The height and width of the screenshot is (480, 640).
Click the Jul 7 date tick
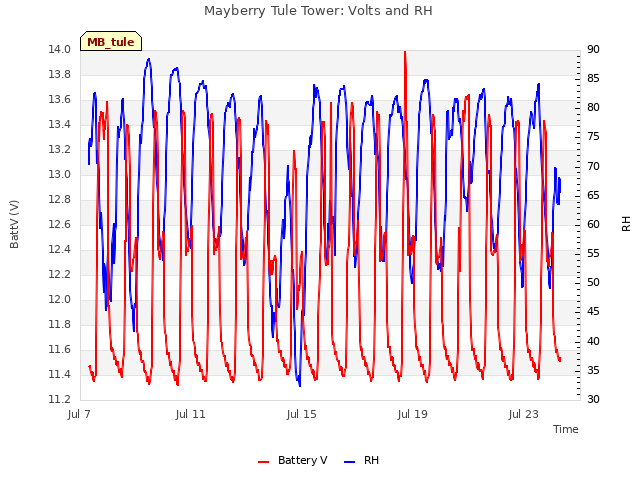[x=79, y=414]
